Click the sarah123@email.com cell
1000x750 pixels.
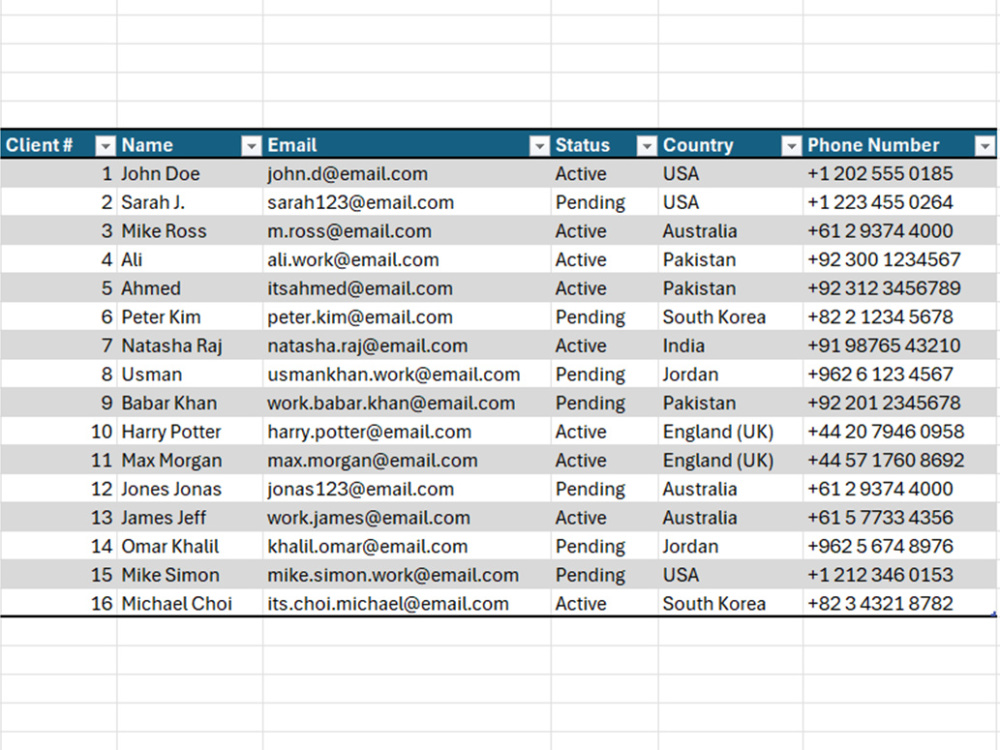coord(407,202)
